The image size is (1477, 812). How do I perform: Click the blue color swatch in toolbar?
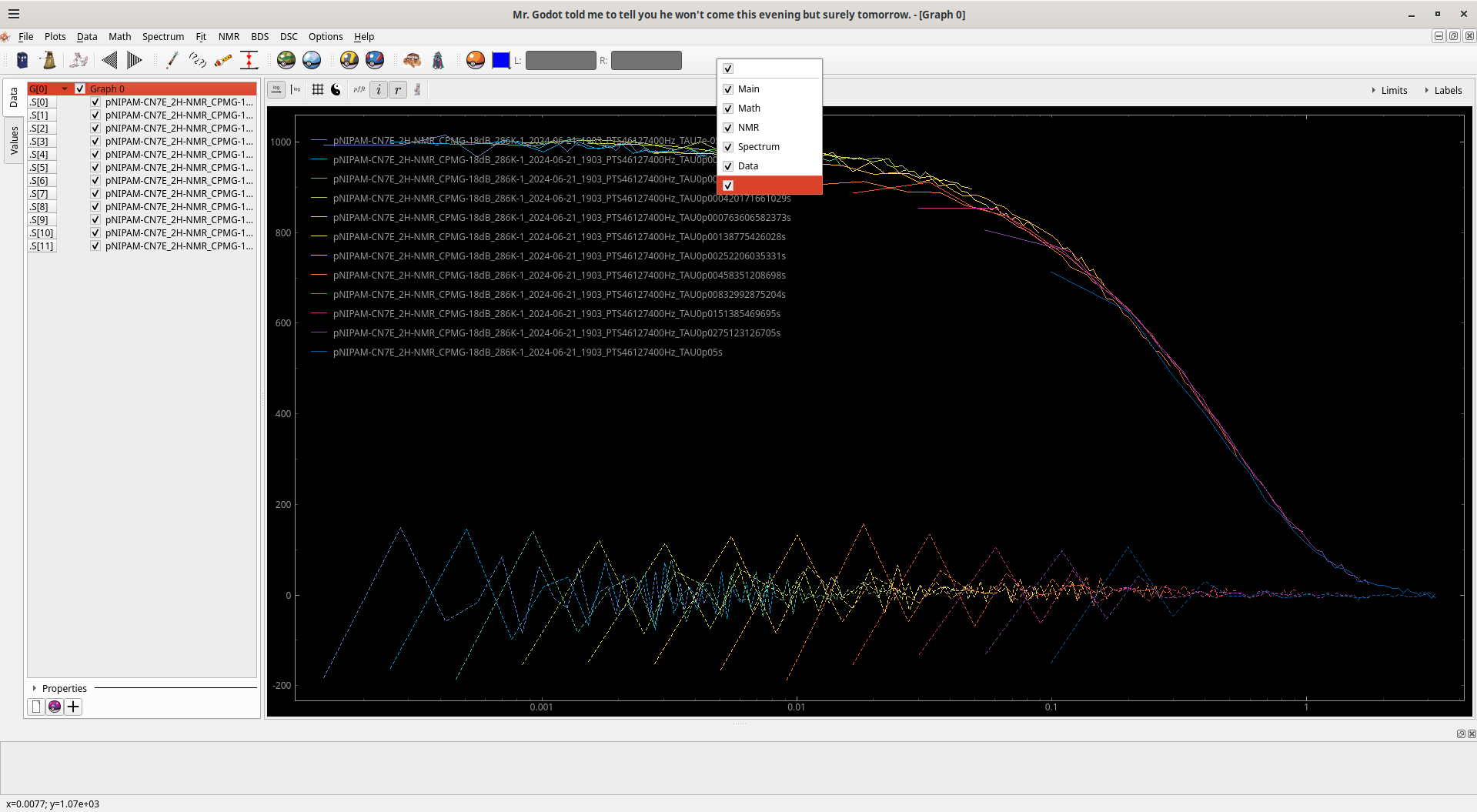[x=501, y=60]
